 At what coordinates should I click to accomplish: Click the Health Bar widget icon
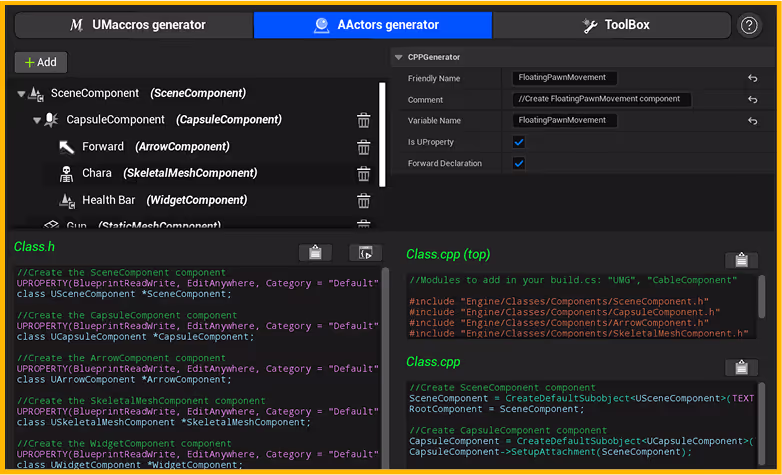[x=67, y=201]
